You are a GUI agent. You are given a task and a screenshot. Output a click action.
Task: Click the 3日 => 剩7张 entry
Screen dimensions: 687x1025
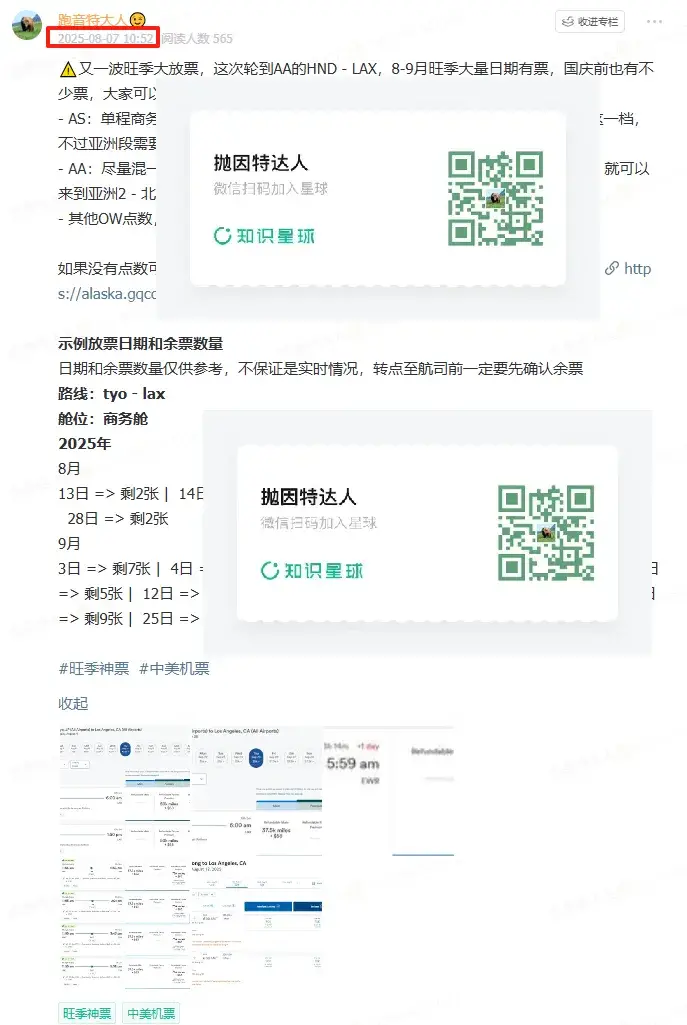coord(105,569)
